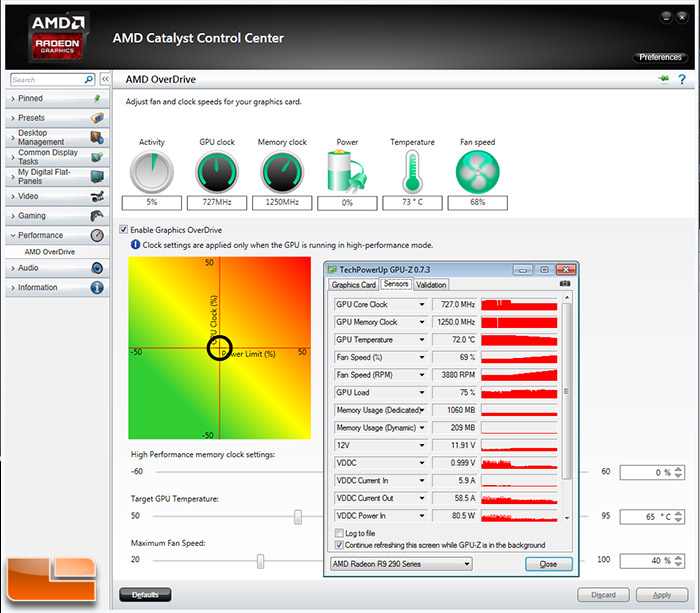Click the Memory clock gauge icon
The width and height of the screenshot is (700, 613).
click(282, 172)
